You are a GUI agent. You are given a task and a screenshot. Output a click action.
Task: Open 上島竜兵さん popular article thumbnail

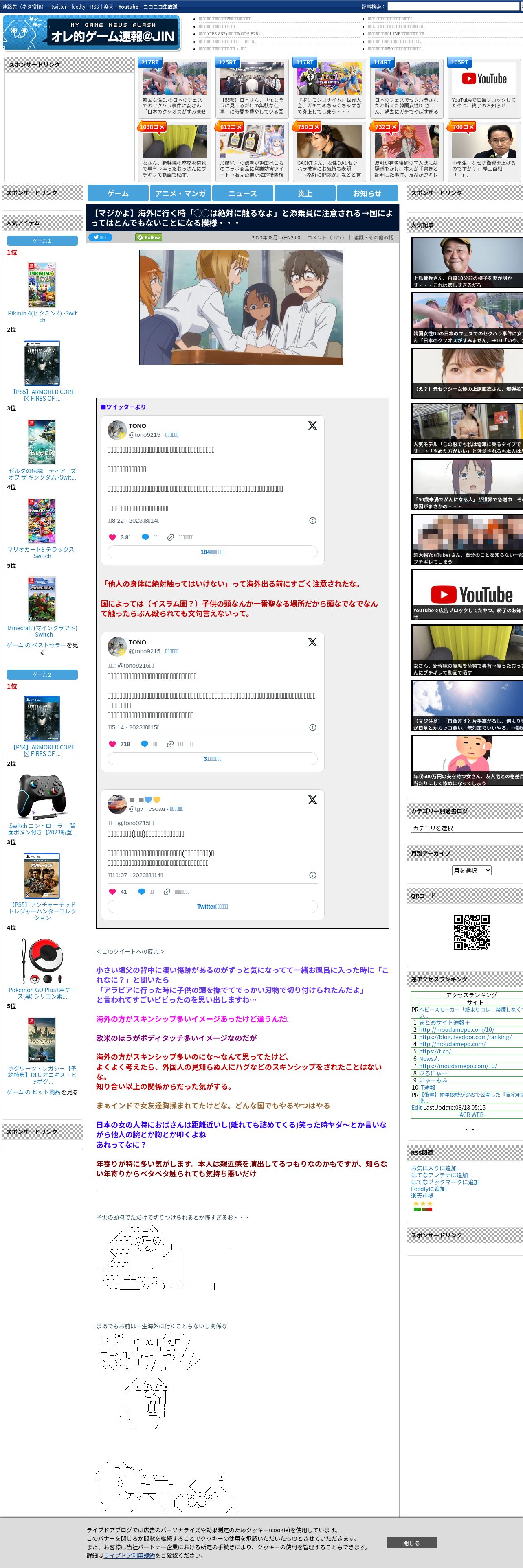[467, 262]
